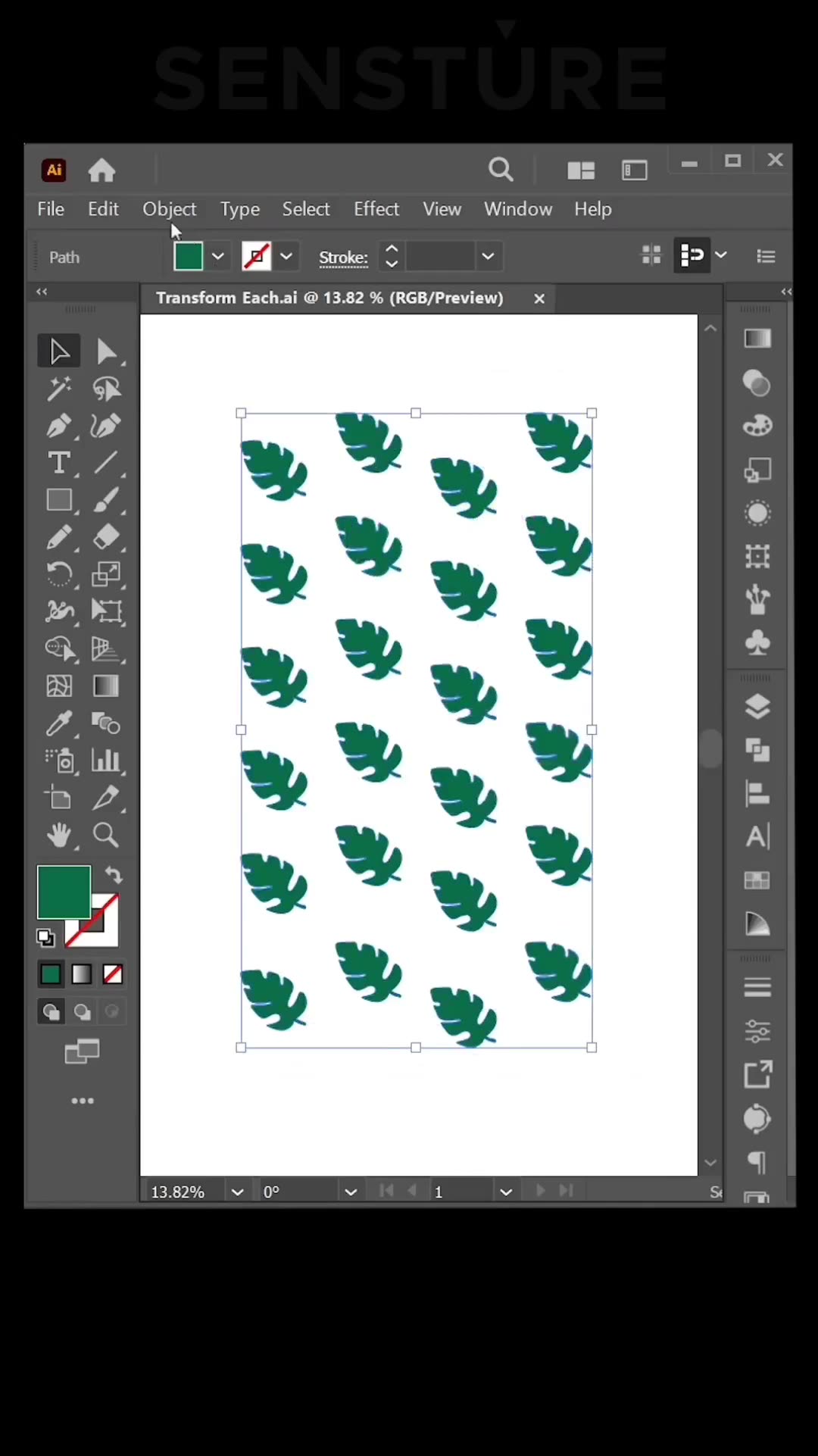
Task: Open the Select menu
Action: pos(306,209)
